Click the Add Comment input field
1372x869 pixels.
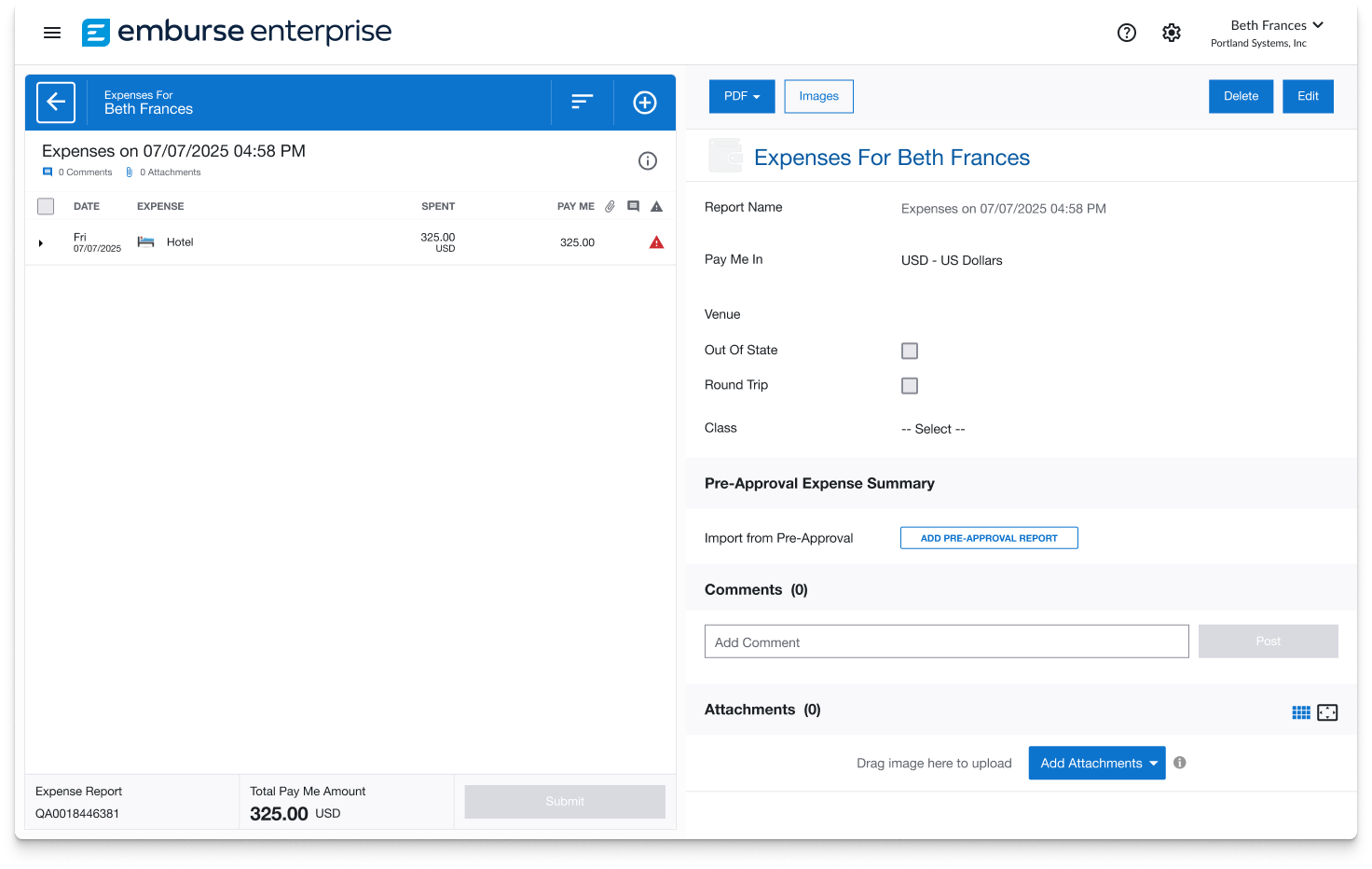946,641
